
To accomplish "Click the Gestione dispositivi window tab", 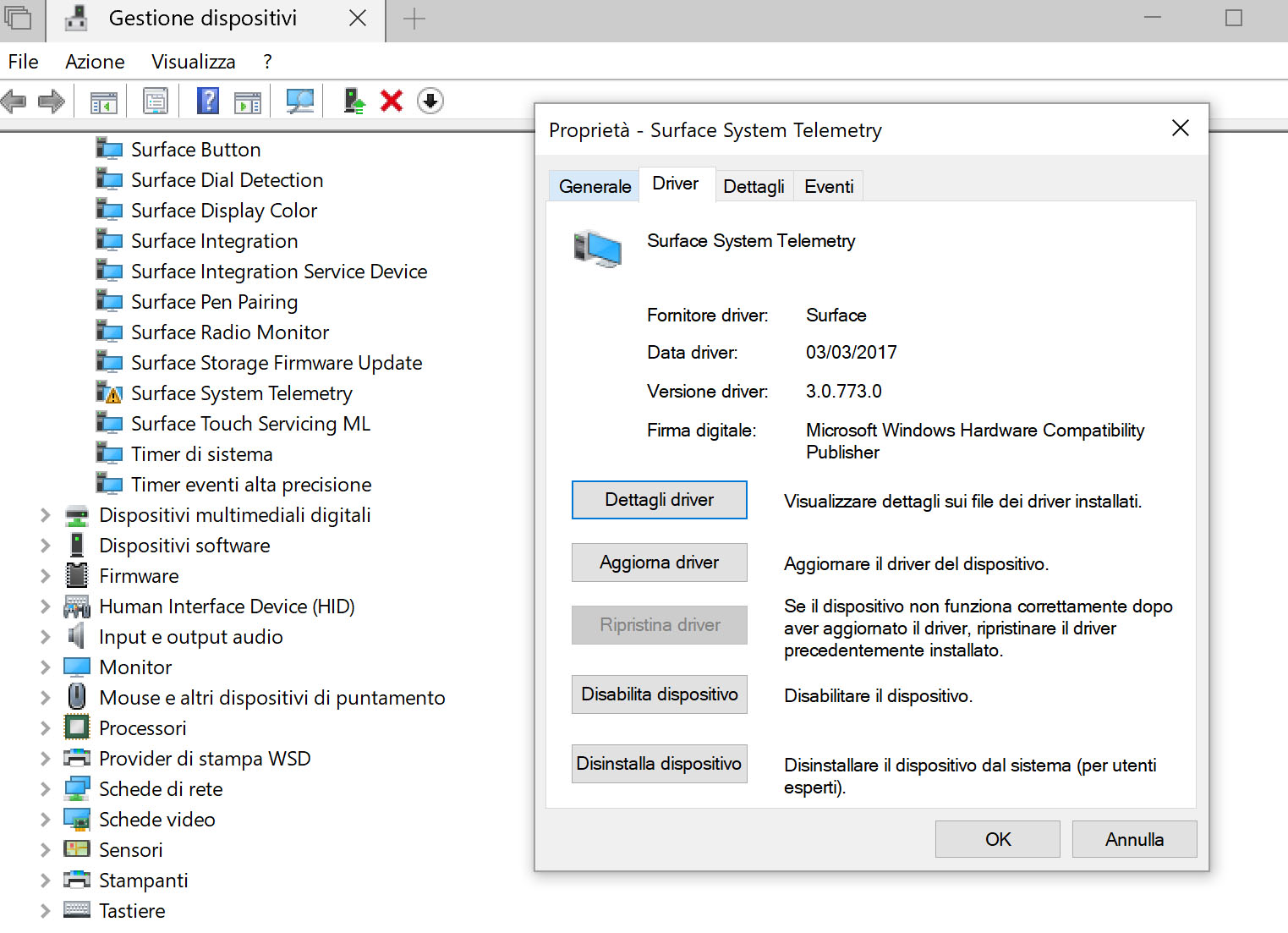I will click(x=203, y=19).
